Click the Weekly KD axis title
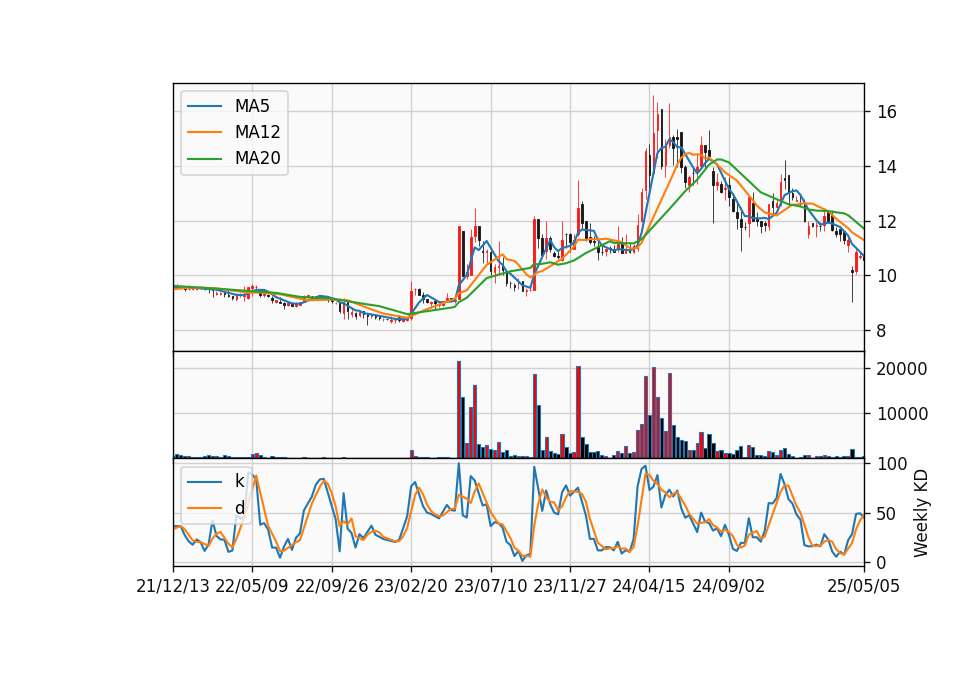 [x=921, y=513]
